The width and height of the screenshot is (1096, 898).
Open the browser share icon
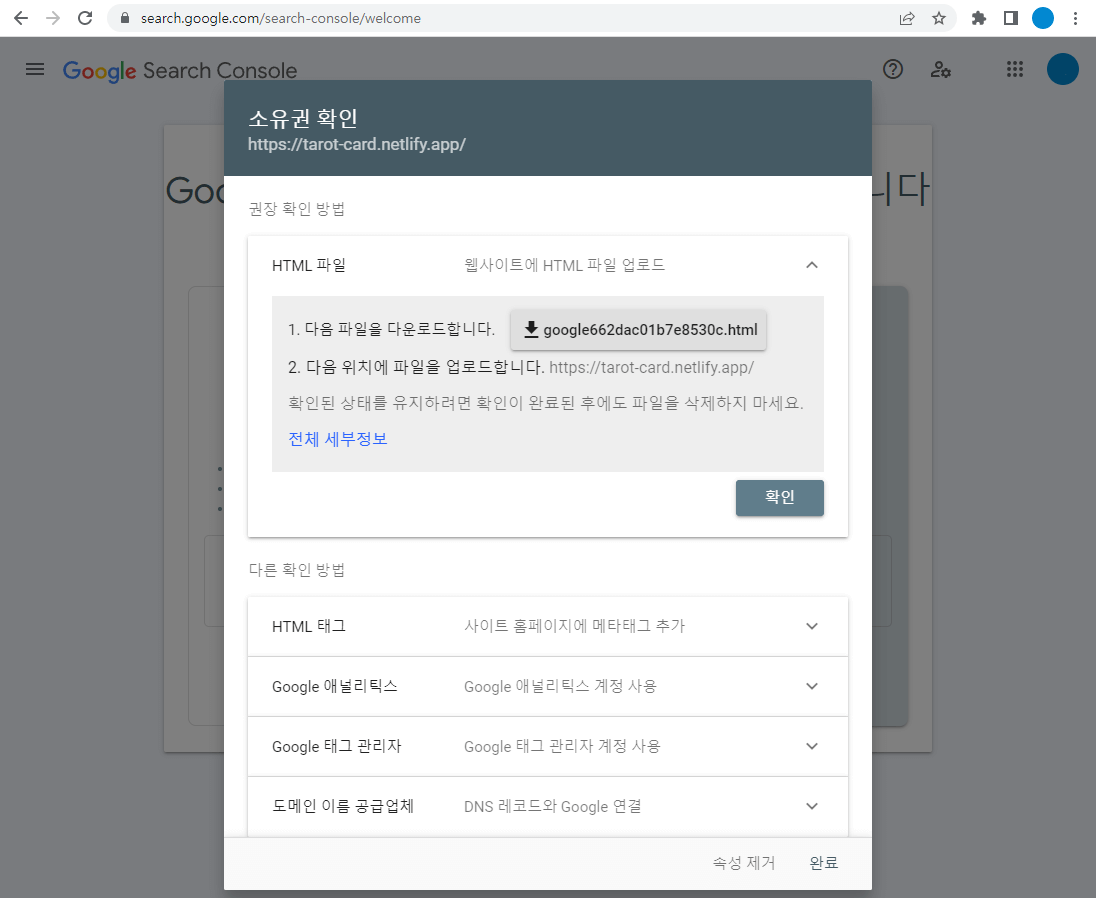(x=906, y=17)
